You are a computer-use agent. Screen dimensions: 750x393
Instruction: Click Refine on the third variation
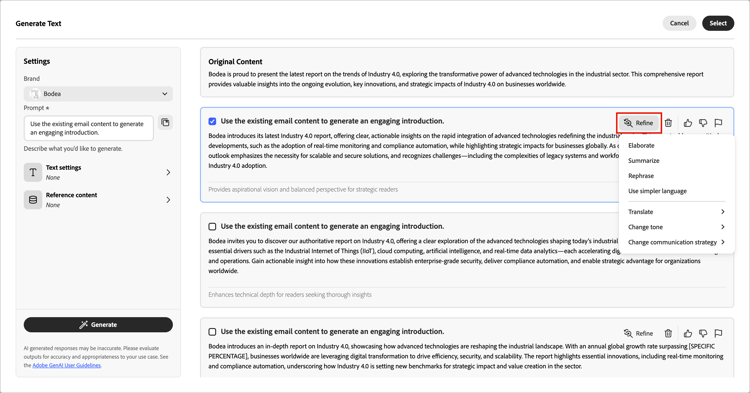pyautogui.click(x=639, y=333)
